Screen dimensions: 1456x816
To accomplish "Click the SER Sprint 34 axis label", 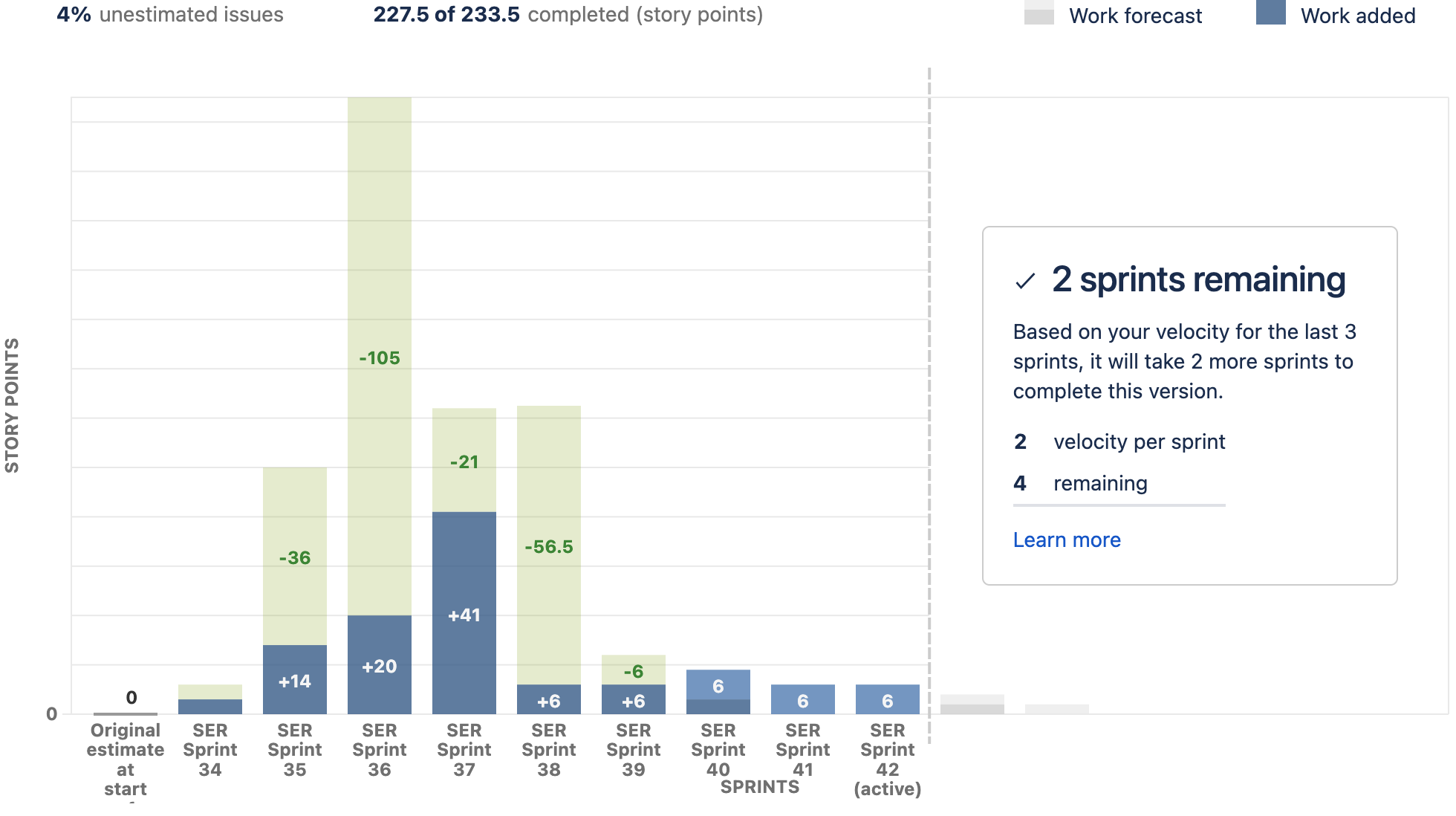I will pyautogui.click(x=210, y=750).
